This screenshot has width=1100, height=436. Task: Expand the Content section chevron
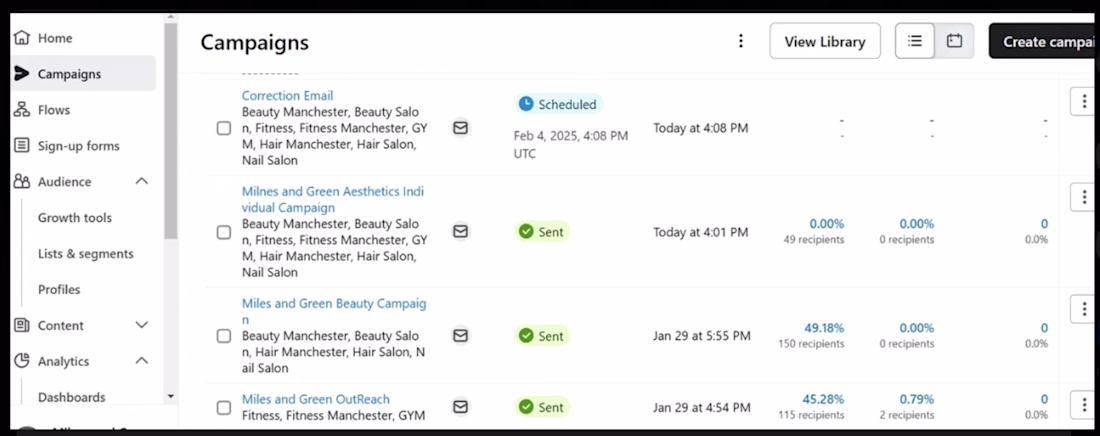click(142, 325)
